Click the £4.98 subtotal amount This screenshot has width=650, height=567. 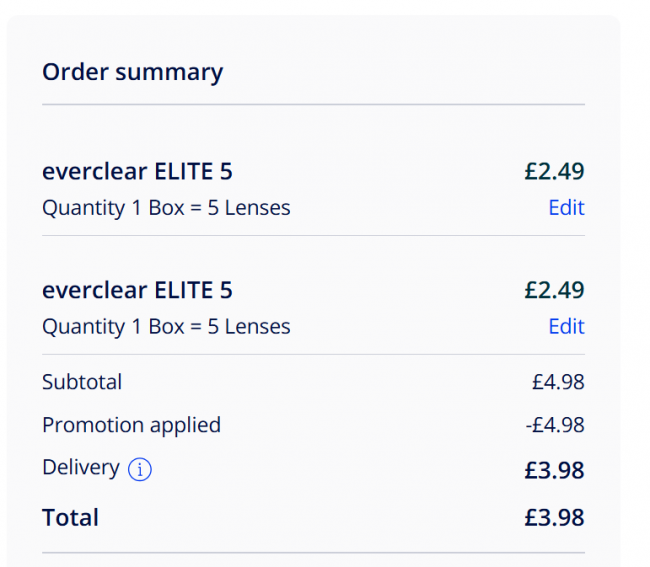pos(558,382)
